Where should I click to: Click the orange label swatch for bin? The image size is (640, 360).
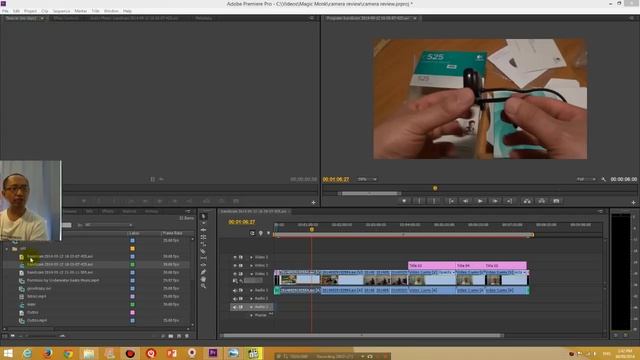[132, 249]
